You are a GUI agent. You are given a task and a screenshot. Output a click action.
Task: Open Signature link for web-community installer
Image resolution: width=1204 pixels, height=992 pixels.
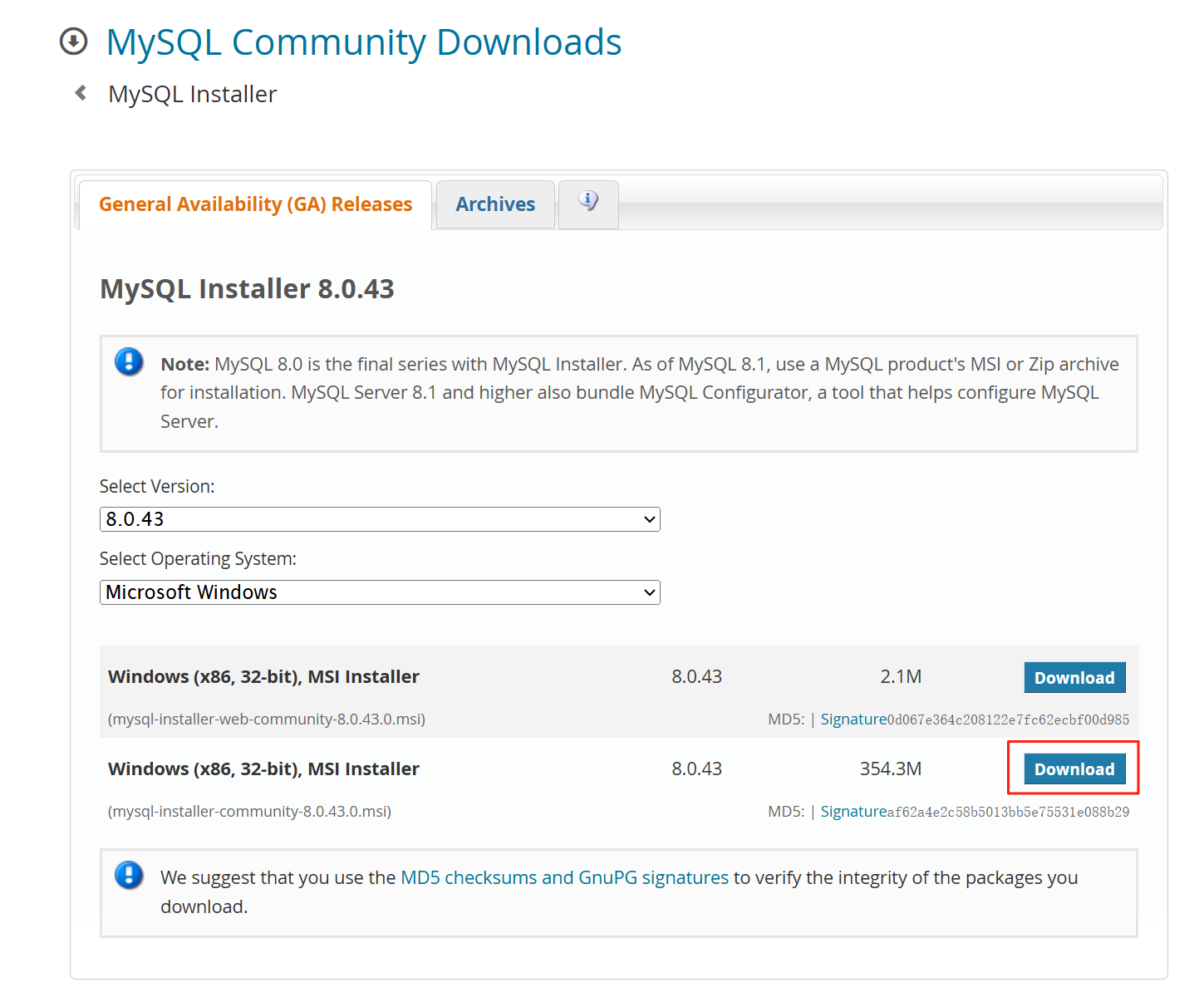pyautogui.click(x=853, y=719)
